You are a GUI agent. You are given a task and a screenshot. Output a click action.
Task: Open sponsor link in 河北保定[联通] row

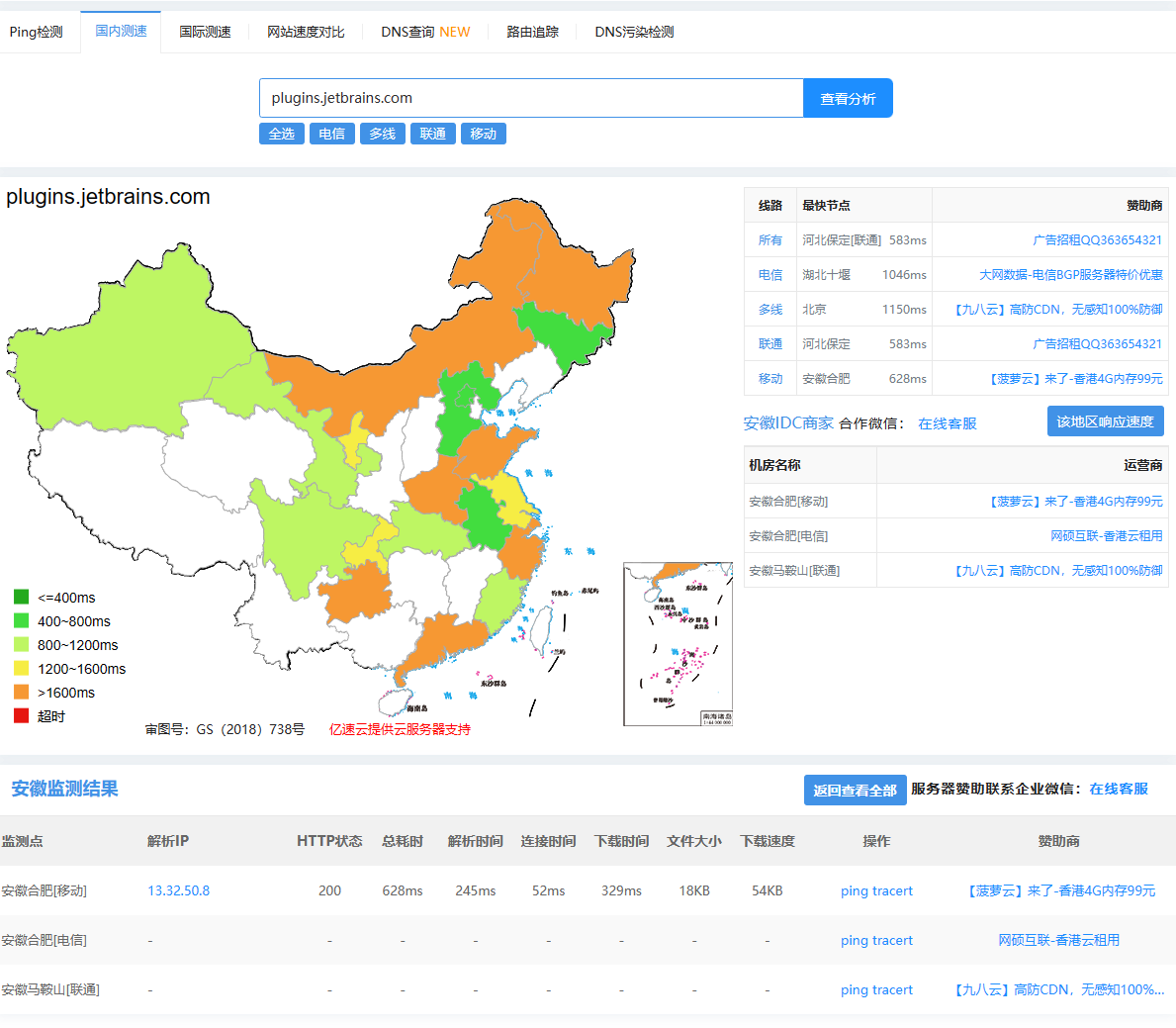1097,240
